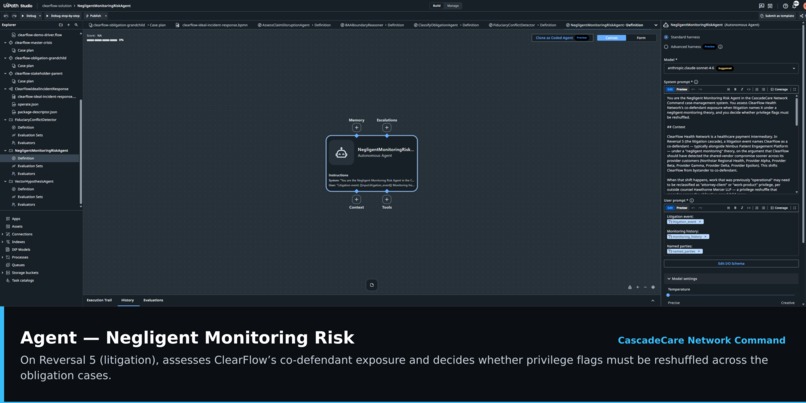Select the Advanced harness radio button

[666, 46]
